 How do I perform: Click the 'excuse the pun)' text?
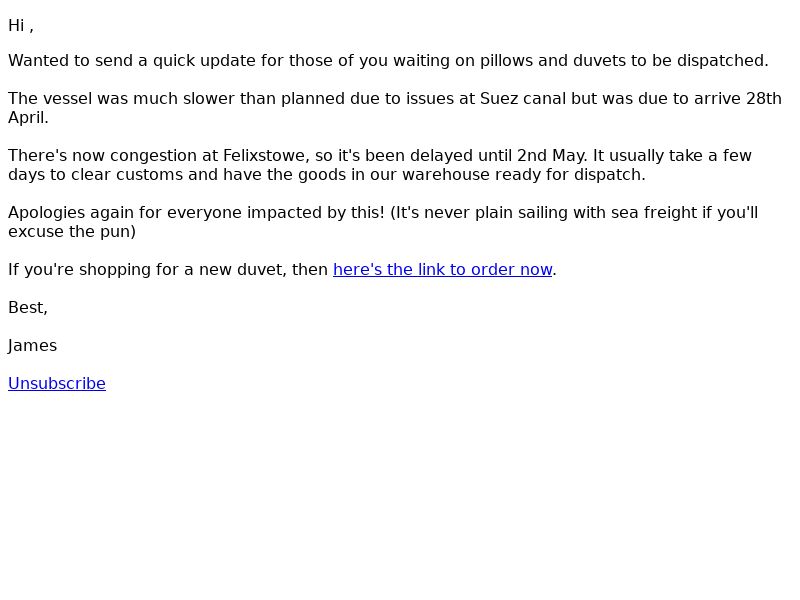pyautogui.click(x=72, y=232)
